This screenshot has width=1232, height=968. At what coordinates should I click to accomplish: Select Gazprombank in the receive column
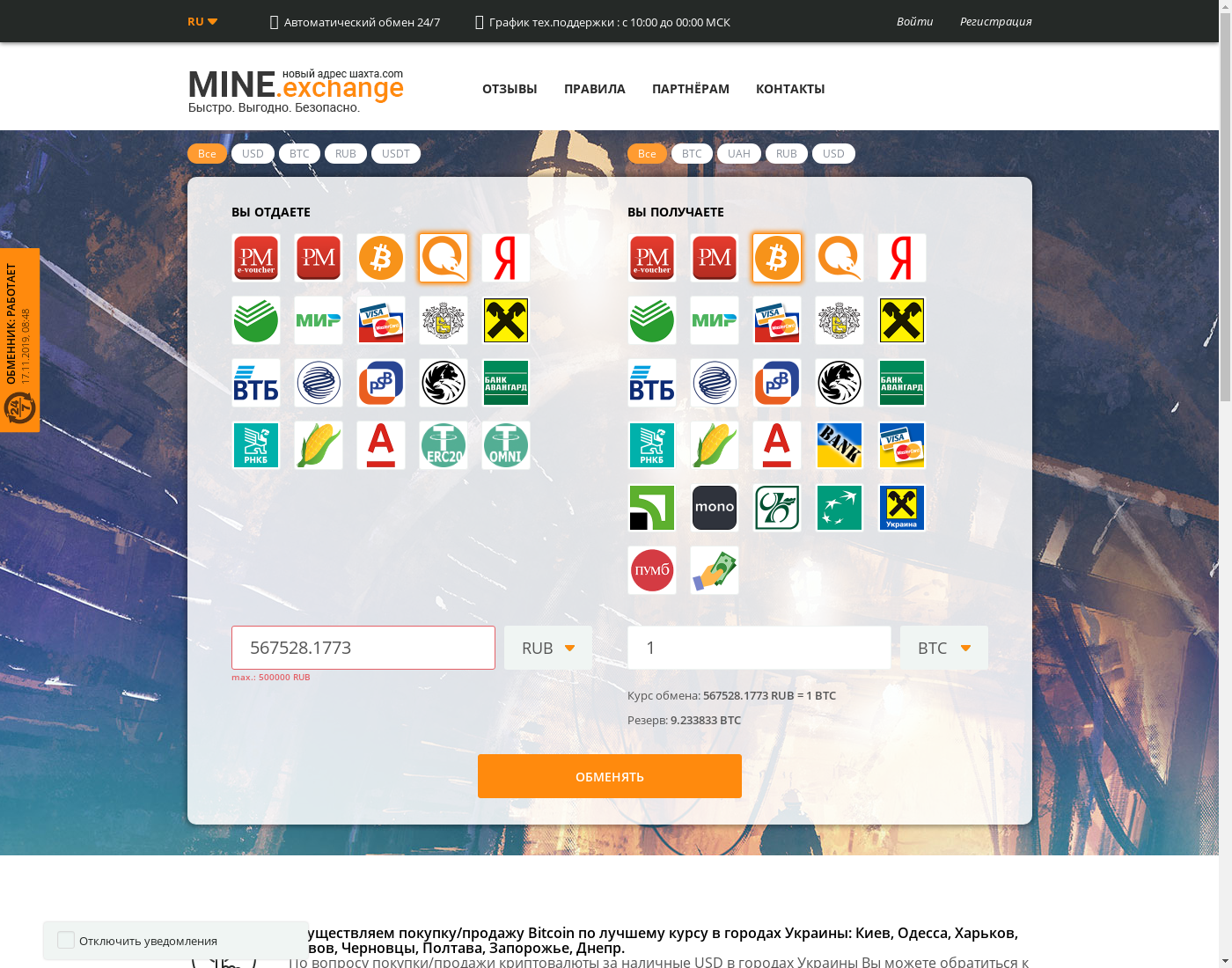[715, 383]
